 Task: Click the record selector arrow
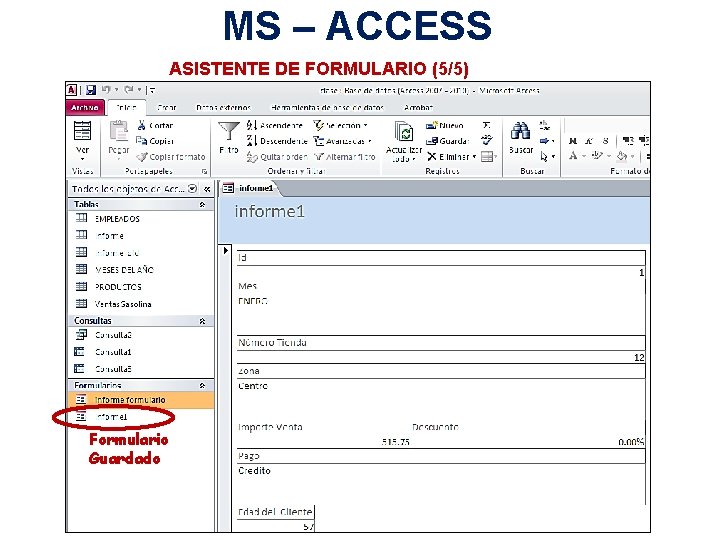(x=225, y=251)
